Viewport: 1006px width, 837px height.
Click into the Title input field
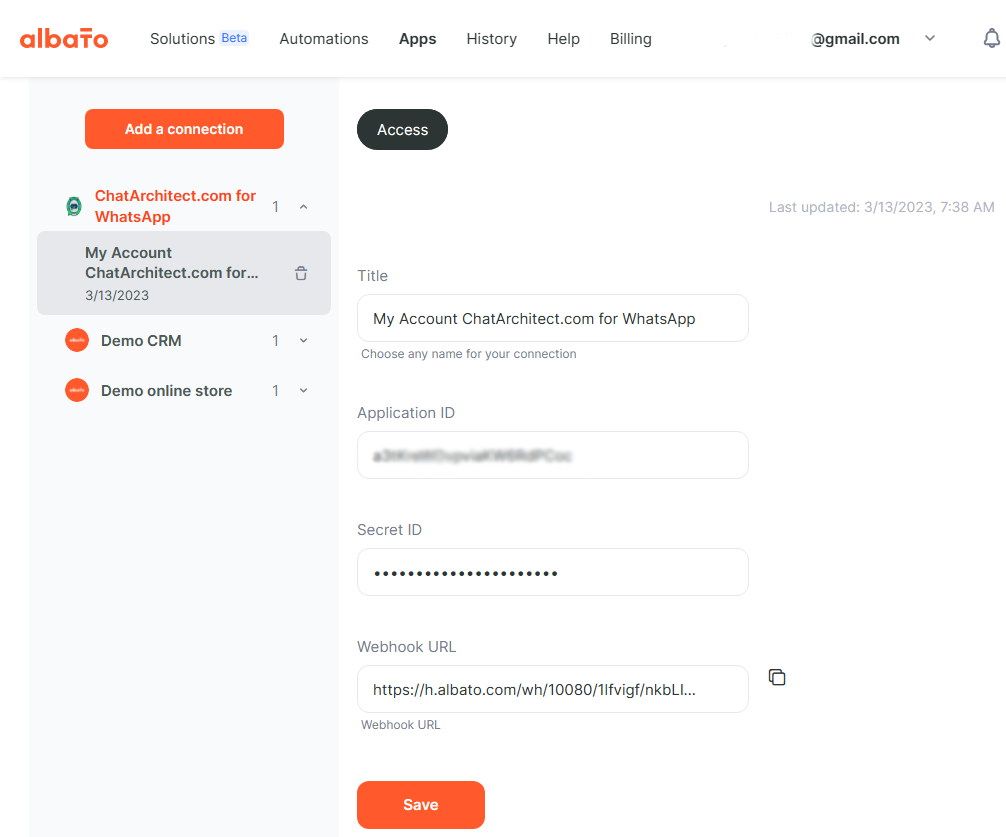[x=553, y=318]
